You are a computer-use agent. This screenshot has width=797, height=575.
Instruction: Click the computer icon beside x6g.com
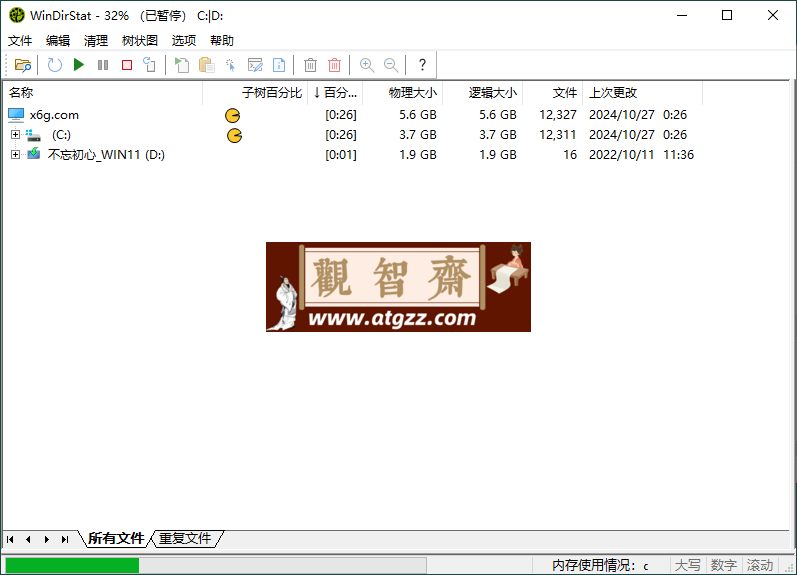(16, 115)
